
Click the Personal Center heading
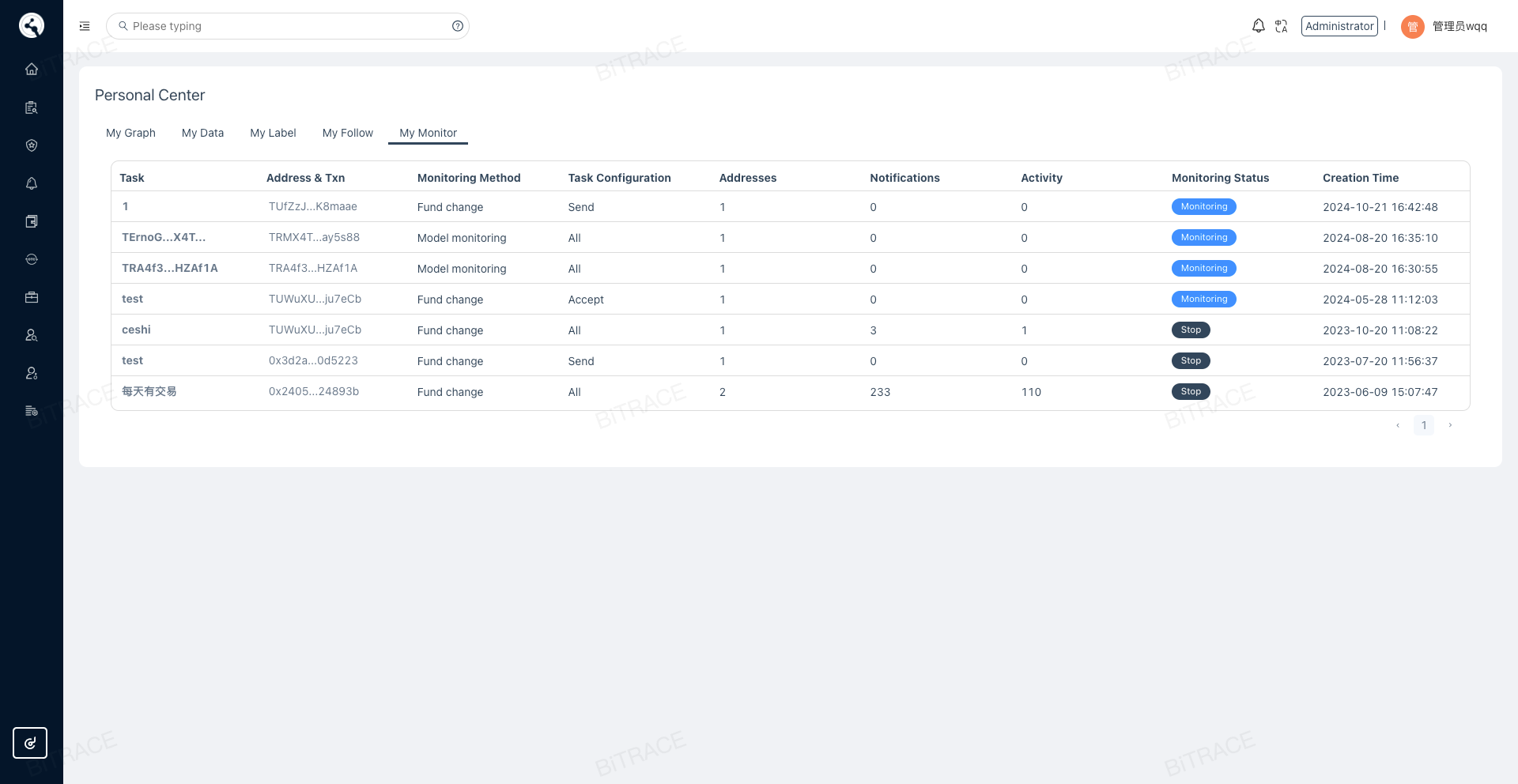pos(149,95)
